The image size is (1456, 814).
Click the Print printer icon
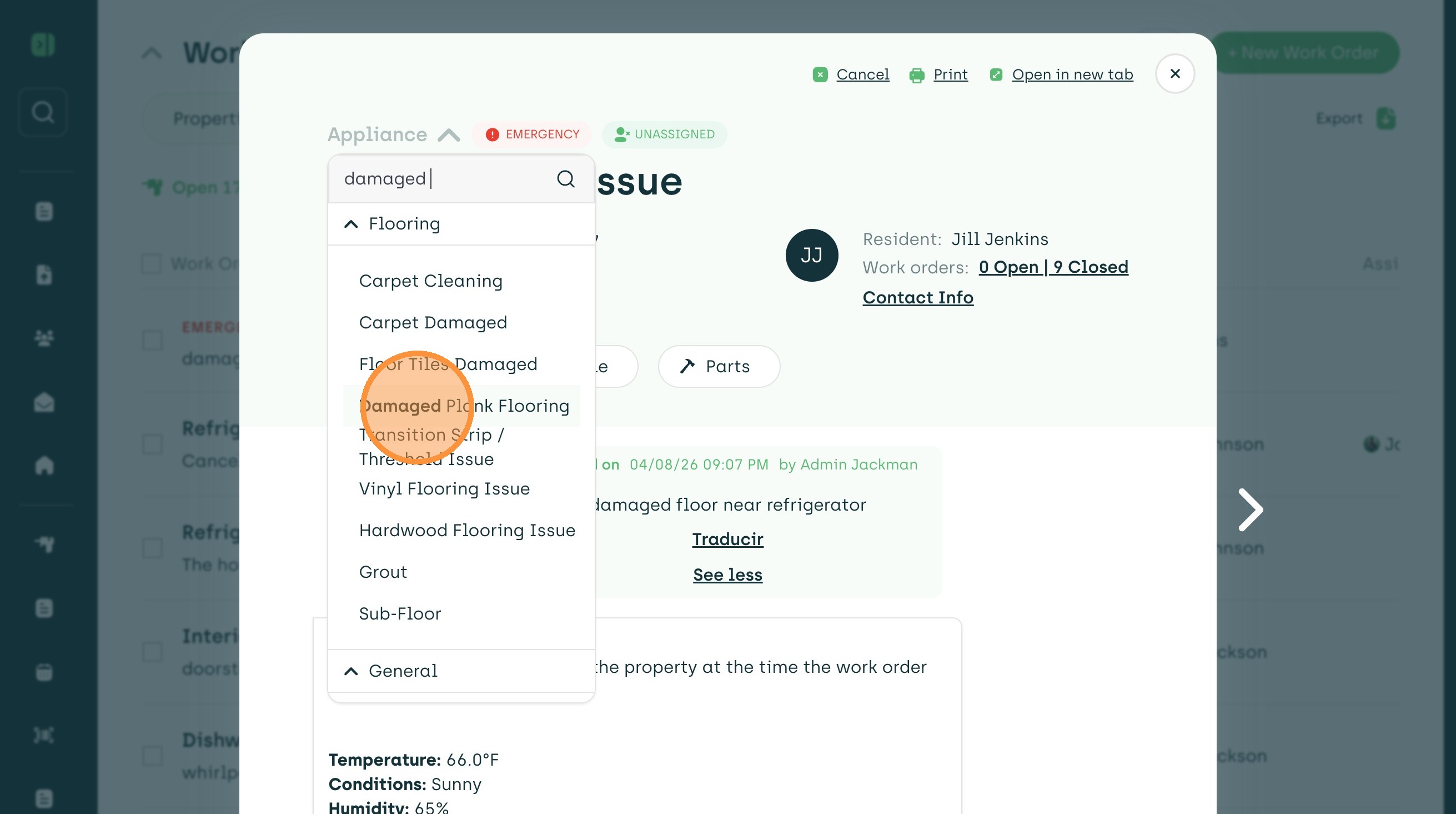(916, 74)
